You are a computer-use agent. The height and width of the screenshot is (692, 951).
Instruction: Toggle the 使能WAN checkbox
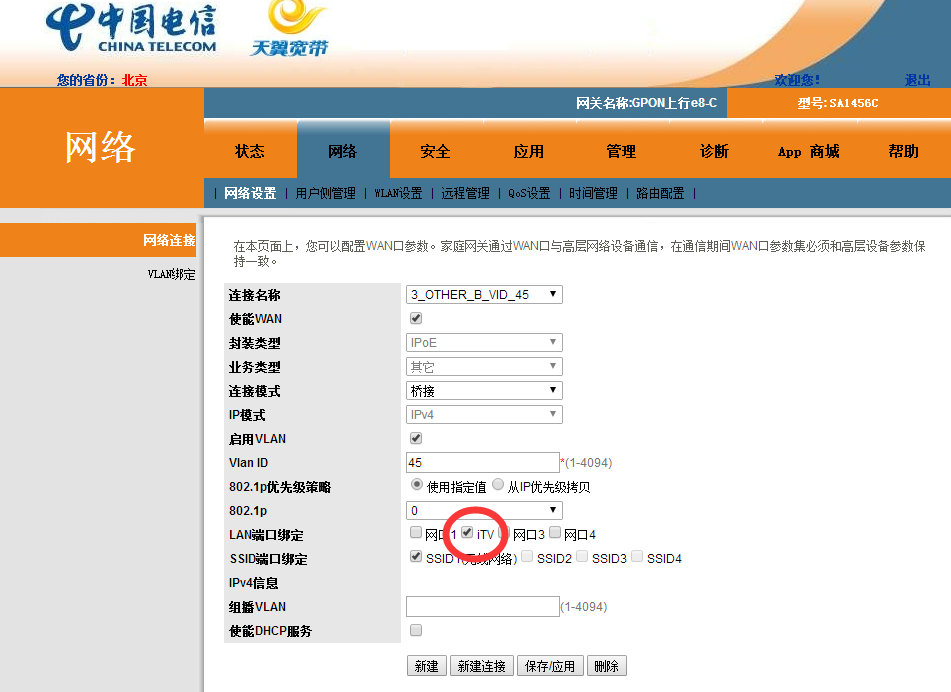[416, 318]
